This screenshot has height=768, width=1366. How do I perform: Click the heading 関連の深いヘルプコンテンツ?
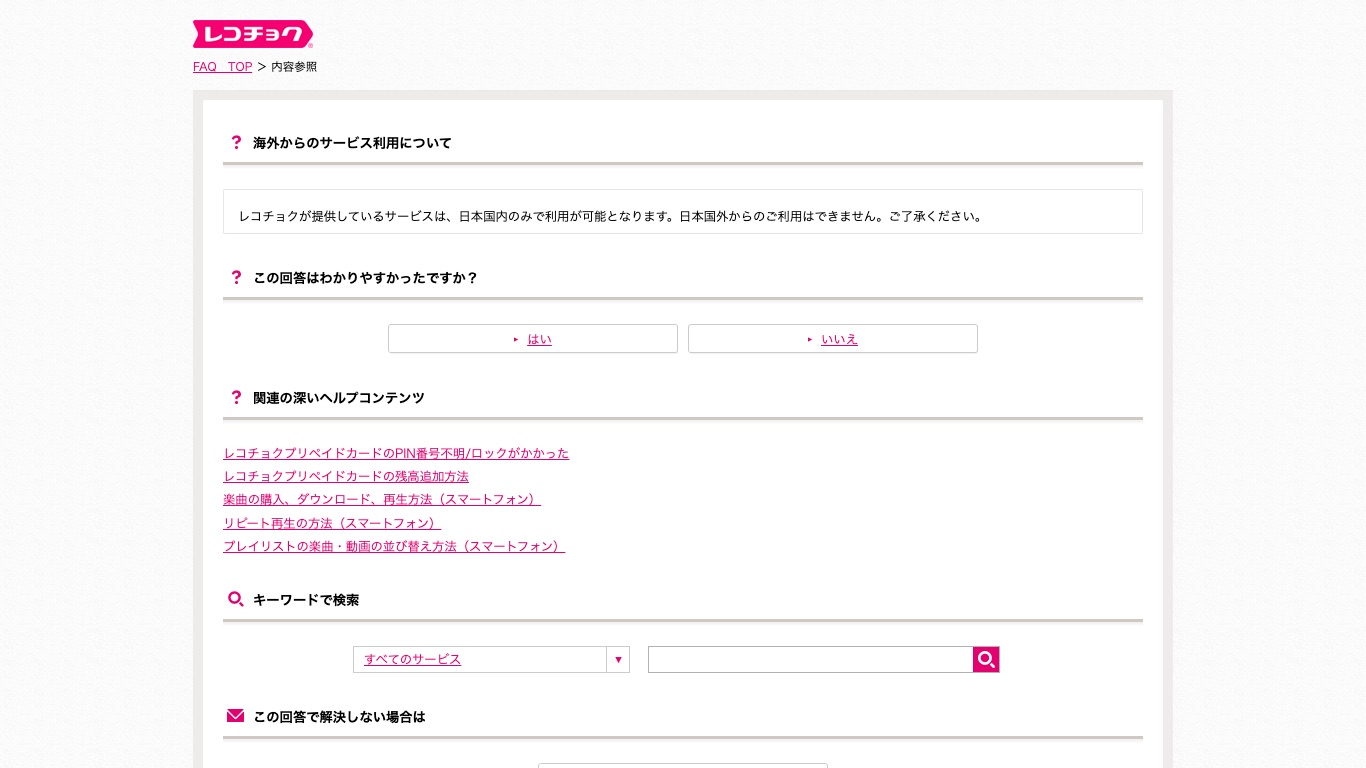(339, 398)
